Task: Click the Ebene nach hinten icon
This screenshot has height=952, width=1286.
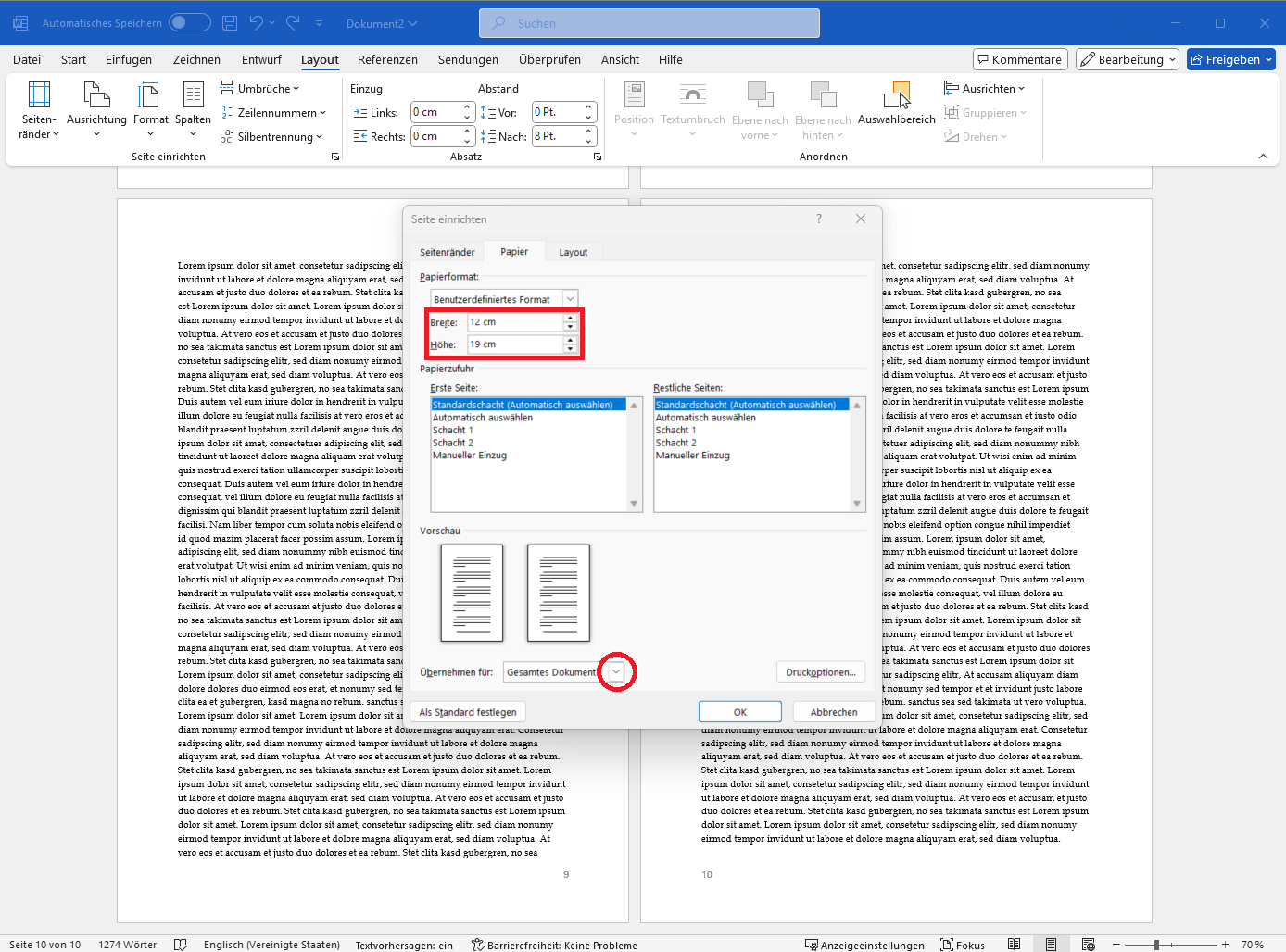Action: (x=823, y=110)
